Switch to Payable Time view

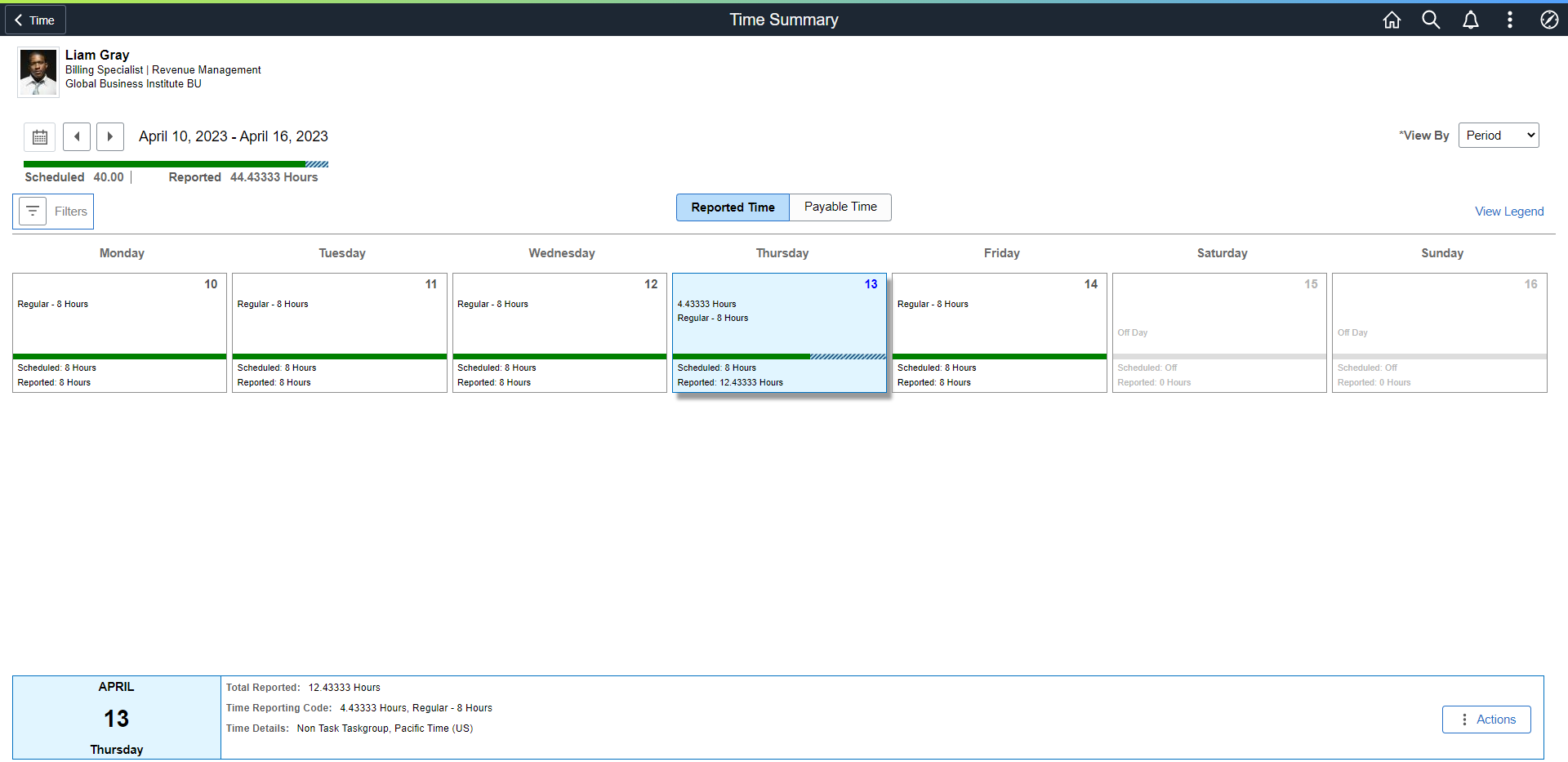840,207
